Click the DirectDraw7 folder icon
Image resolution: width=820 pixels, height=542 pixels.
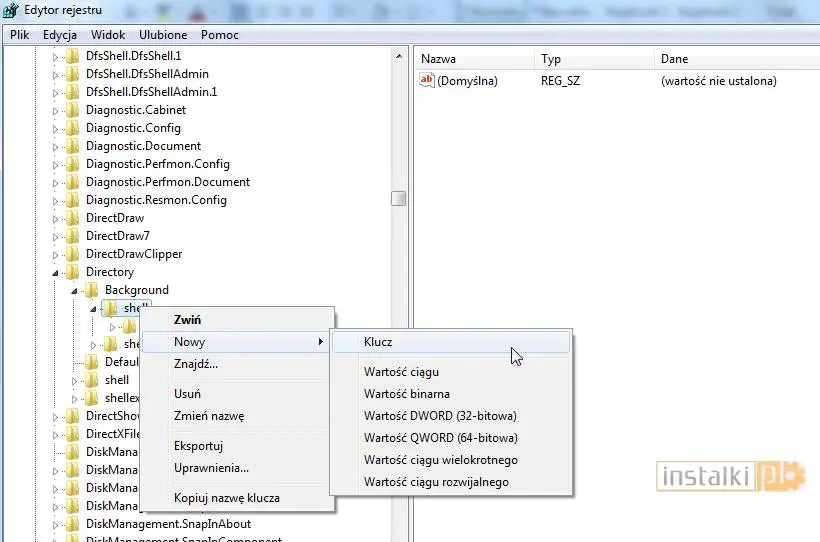click(72, 236)
